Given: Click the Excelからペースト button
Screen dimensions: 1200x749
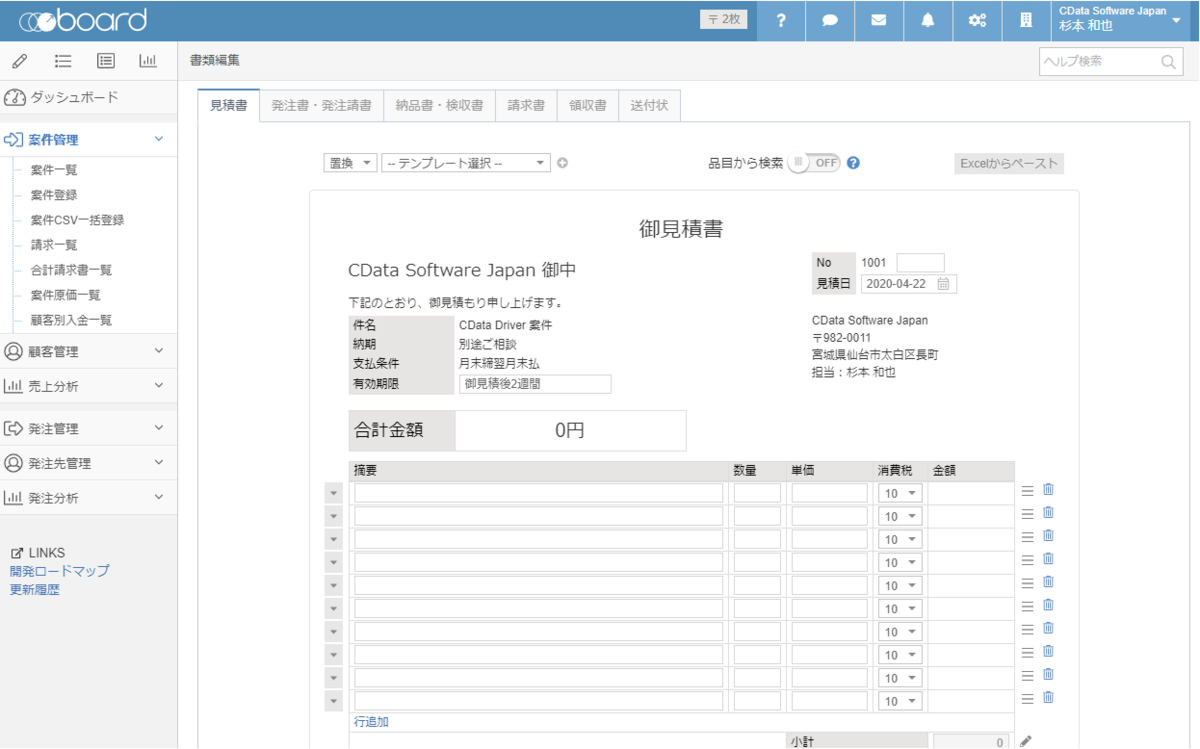Looking at the screenshot, I should 1009,163.
